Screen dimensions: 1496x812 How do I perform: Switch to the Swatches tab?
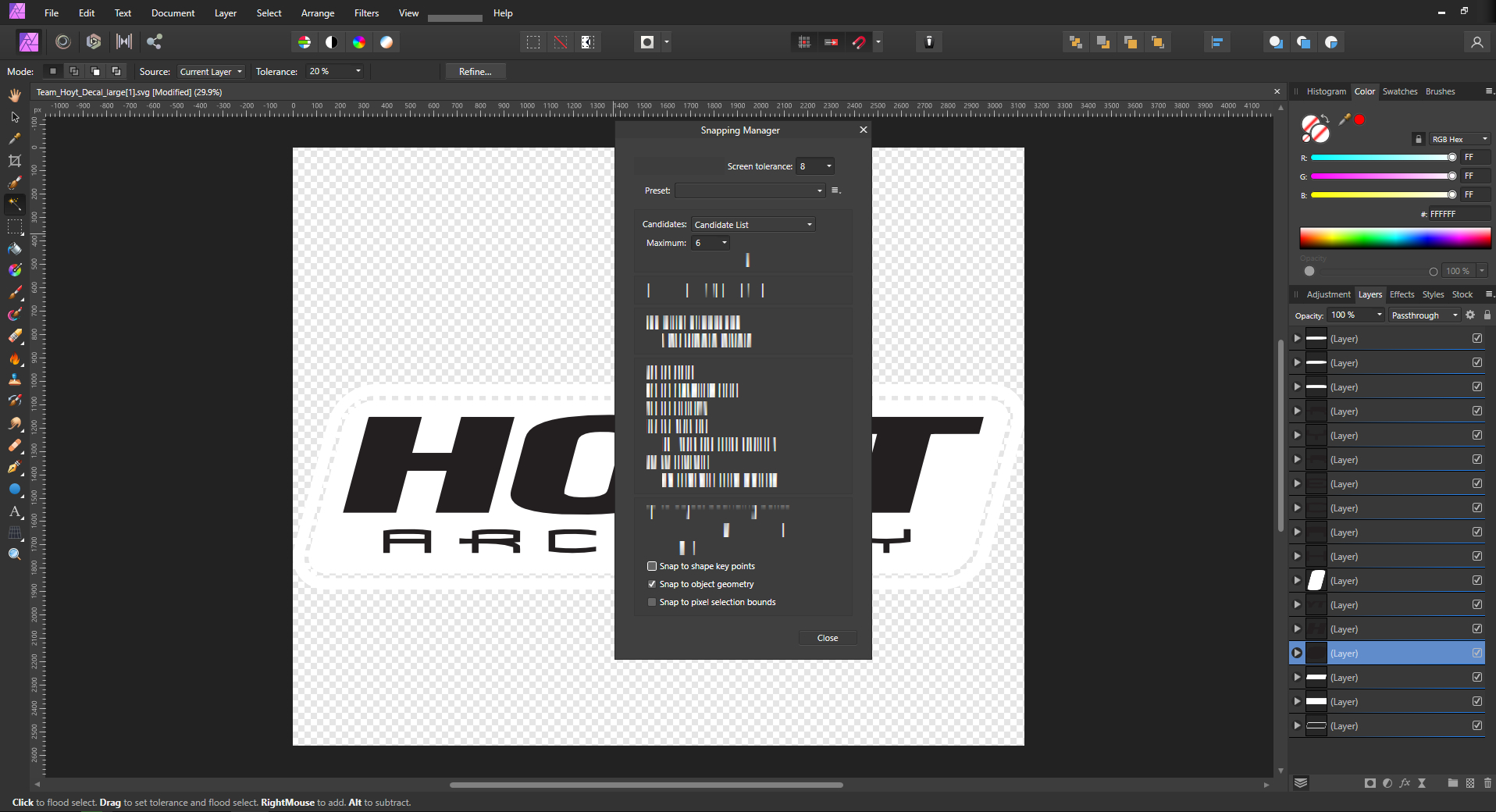point(1400,91)
